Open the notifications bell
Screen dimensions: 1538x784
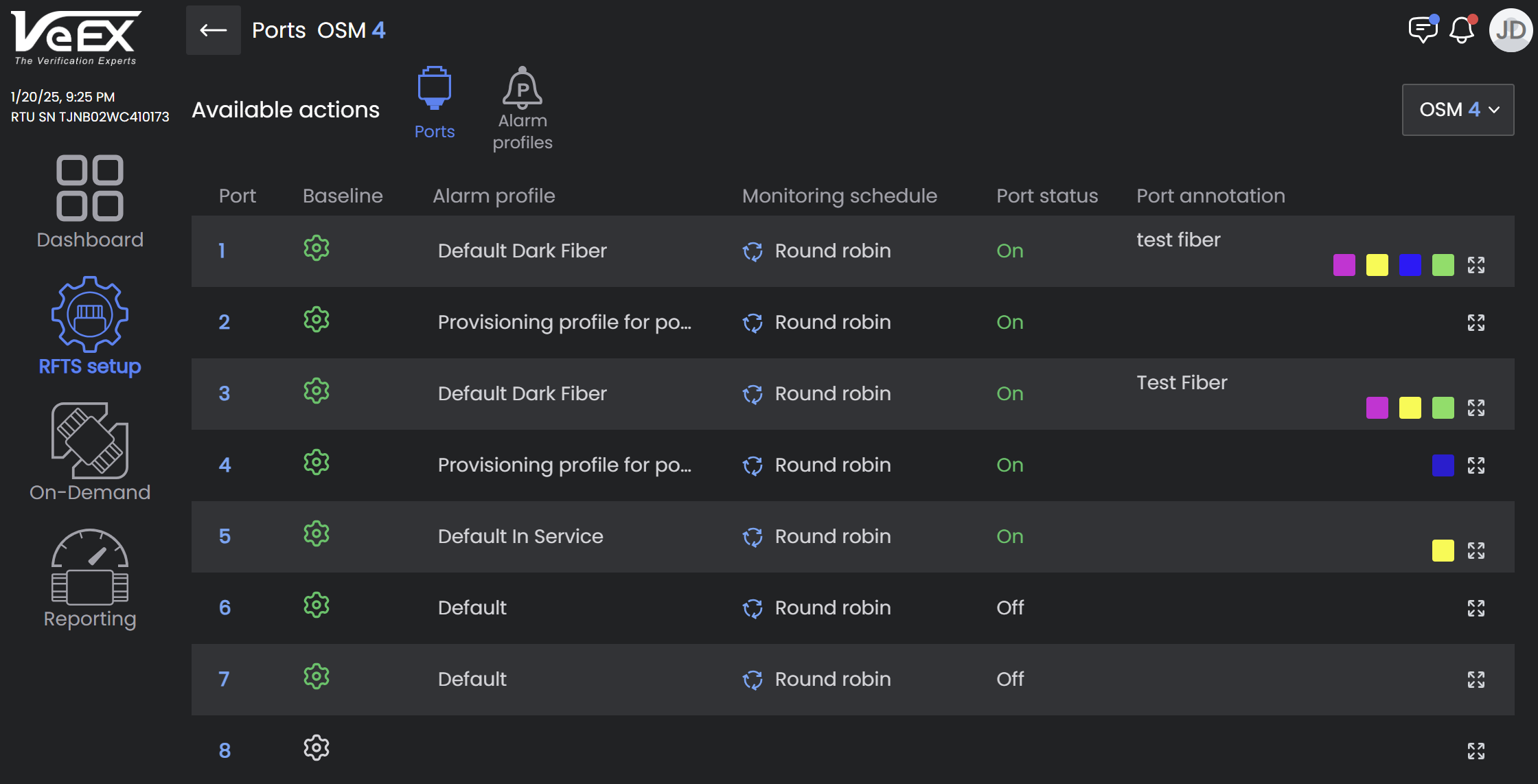coord(1462,30)
